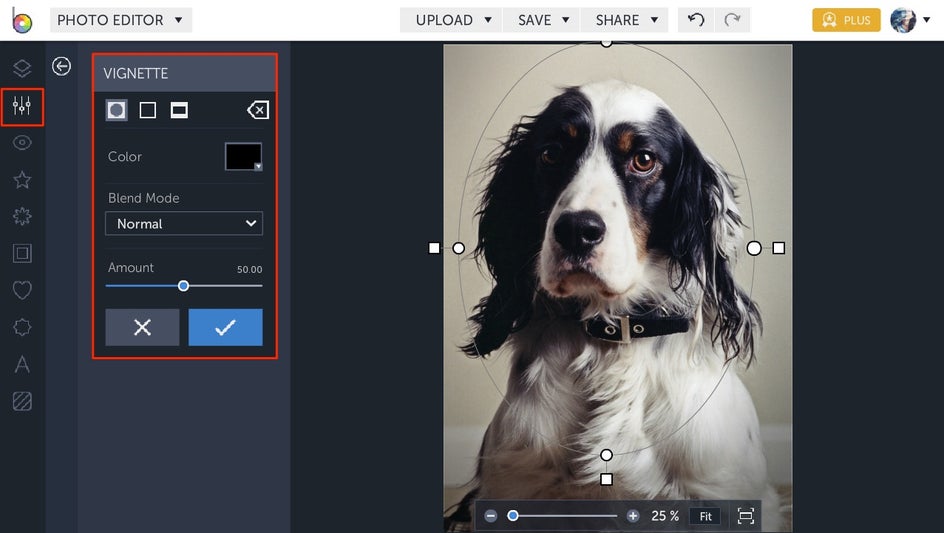Viewport: 944px width, 533px height.
Task: Open the Edit tools sliders icon
Action: 22,107
